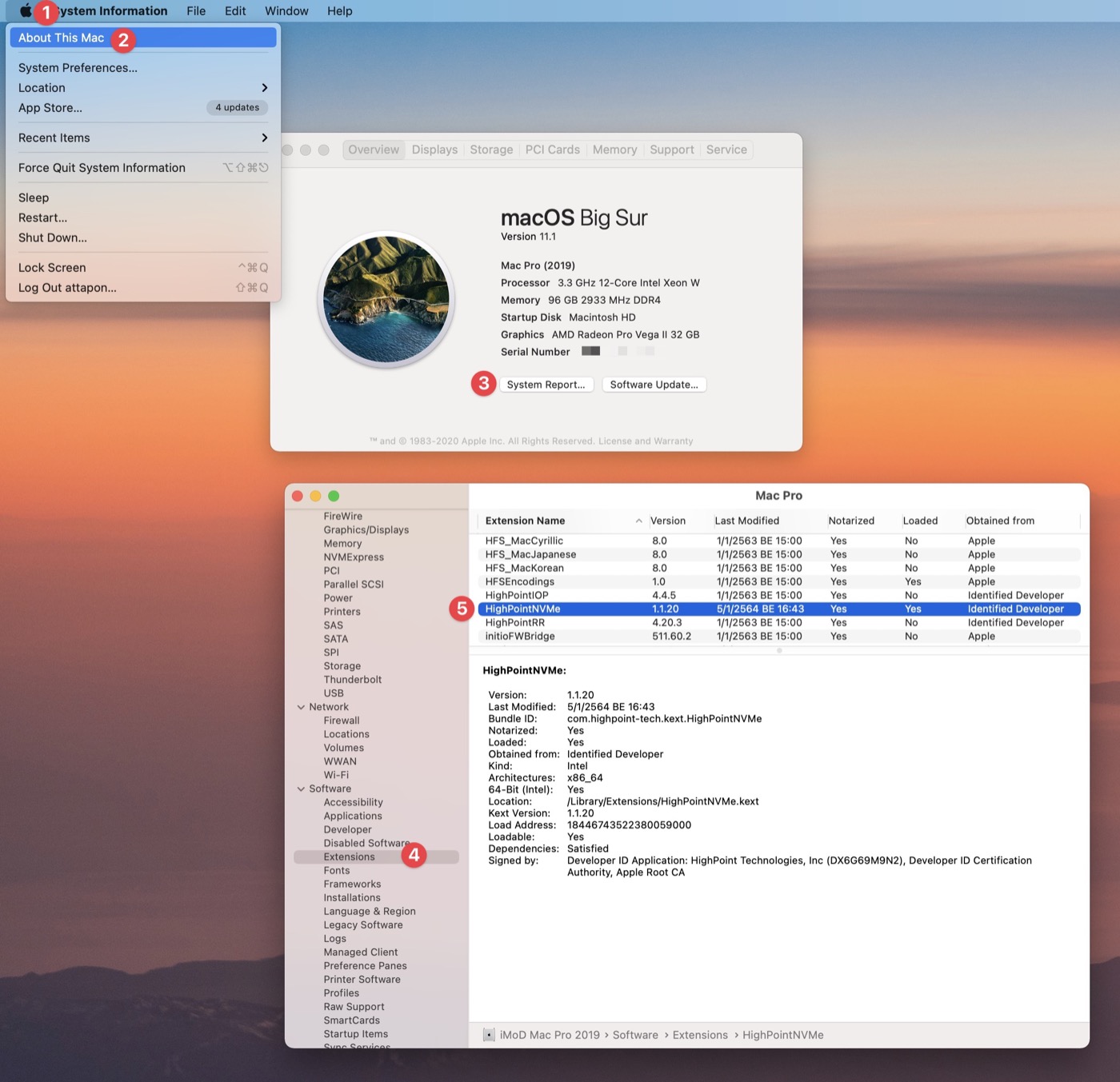The height and width of the screenshot is (1082, 1120).
Task: Select the HighPointRR extension row
Action: (x=515, y=622)
